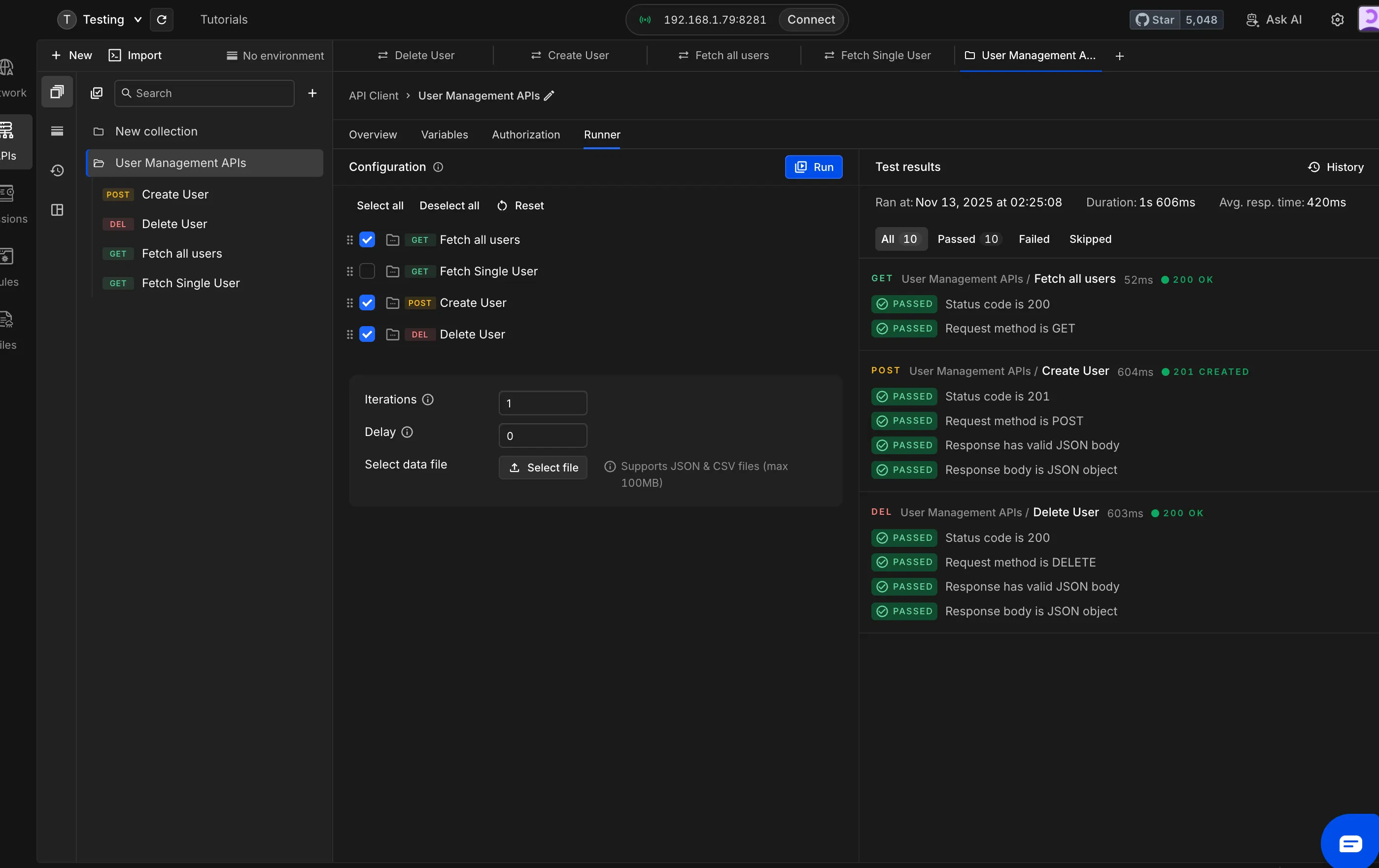Click the Configuration info icon
Screen dimensions: 1379x868
click(x=438, y=167)
